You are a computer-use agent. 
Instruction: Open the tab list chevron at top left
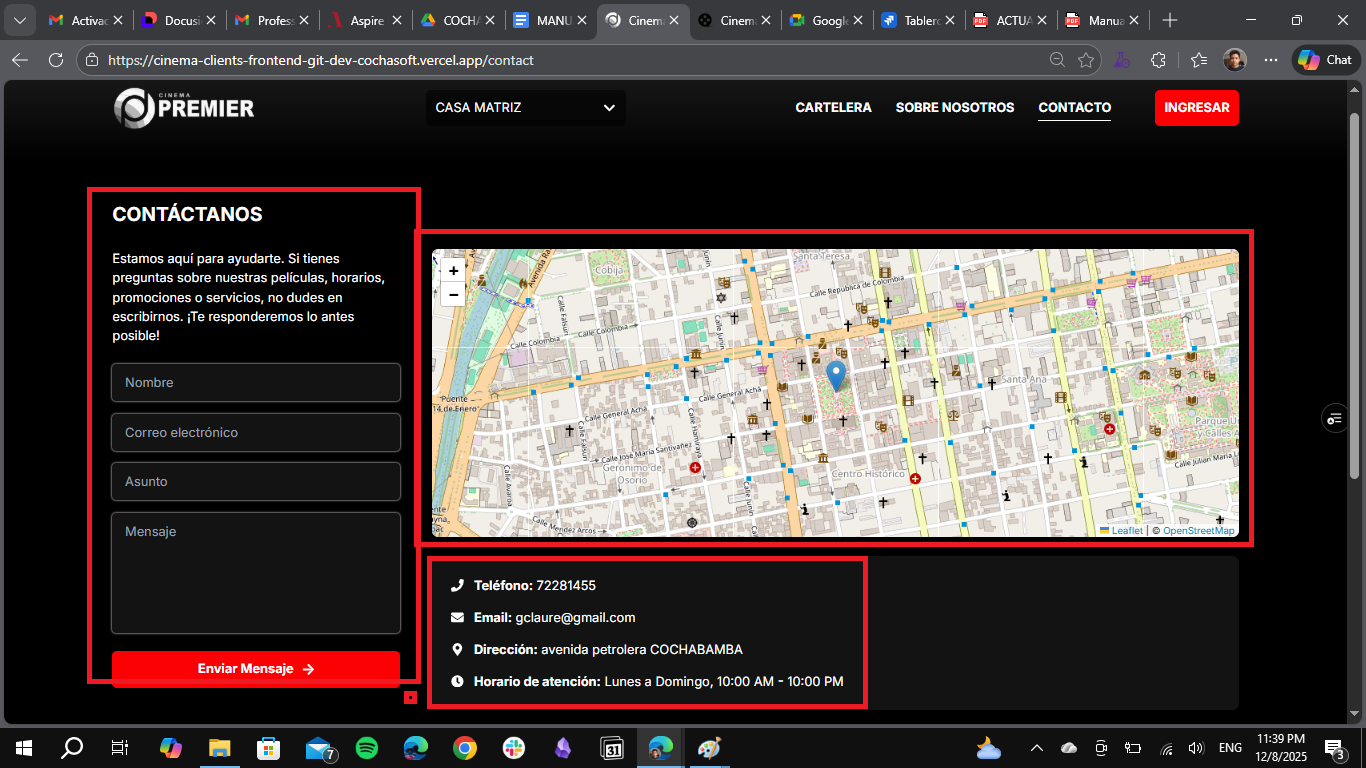(19, 20)
